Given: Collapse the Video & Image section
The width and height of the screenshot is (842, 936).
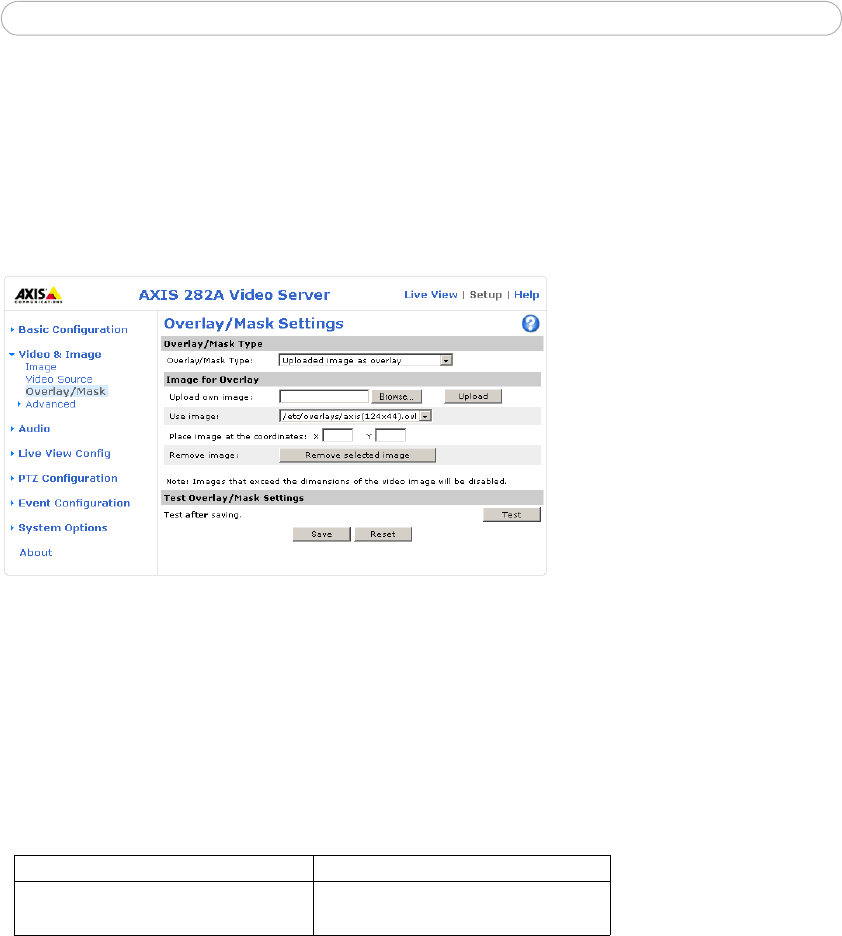Looking at the screenshot, I should click(x=59, y=354).
